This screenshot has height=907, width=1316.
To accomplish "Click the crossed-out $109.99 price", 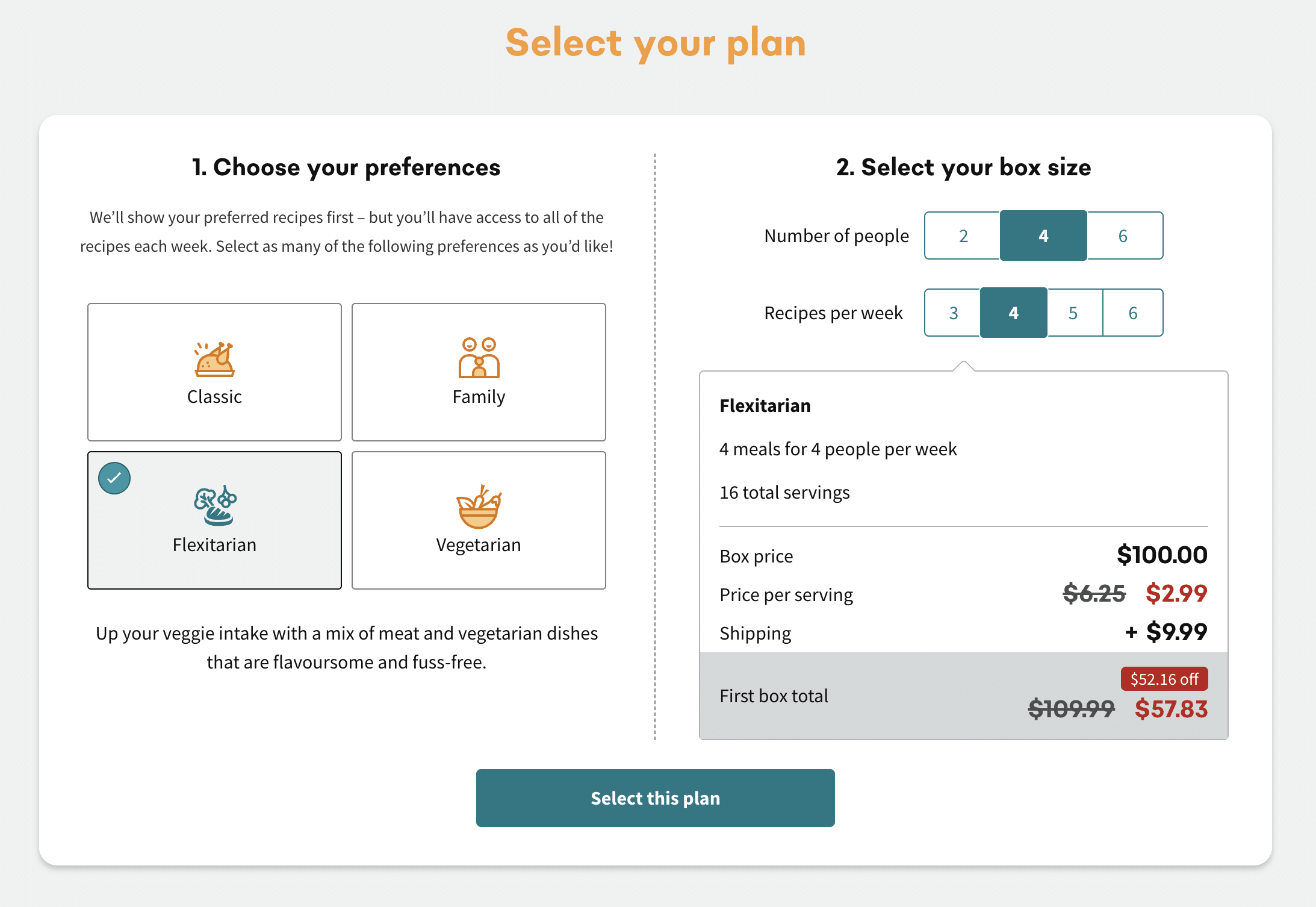I will coord(1072,709).
